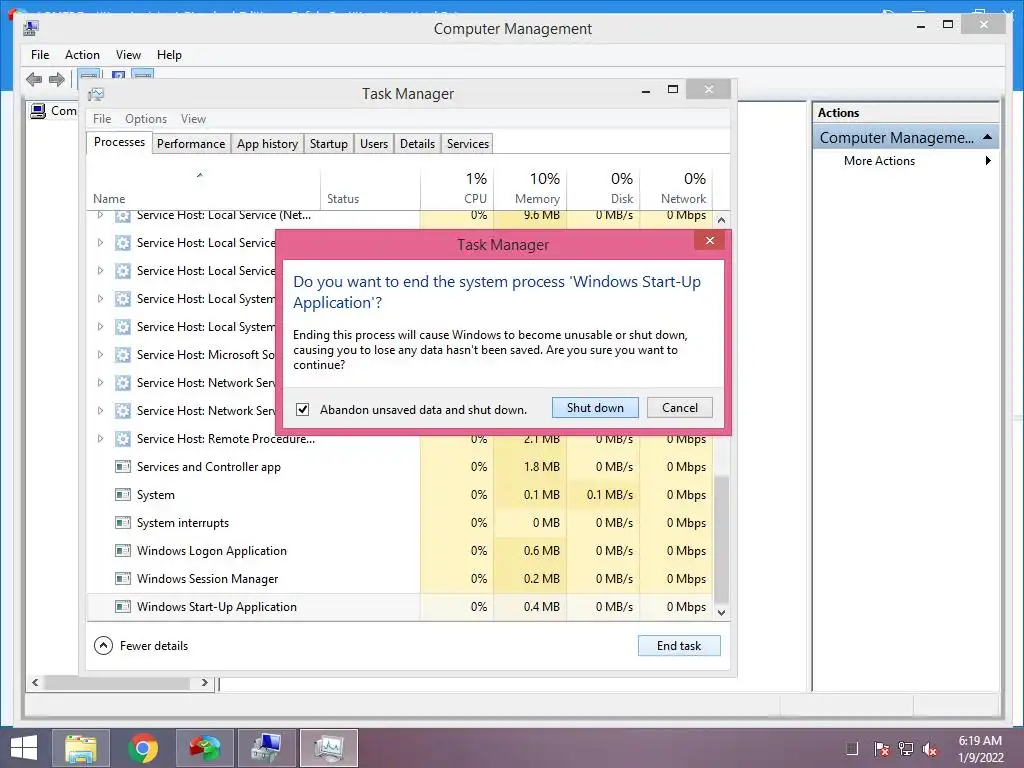Click Windows Logon Application icon

[123, 551]
